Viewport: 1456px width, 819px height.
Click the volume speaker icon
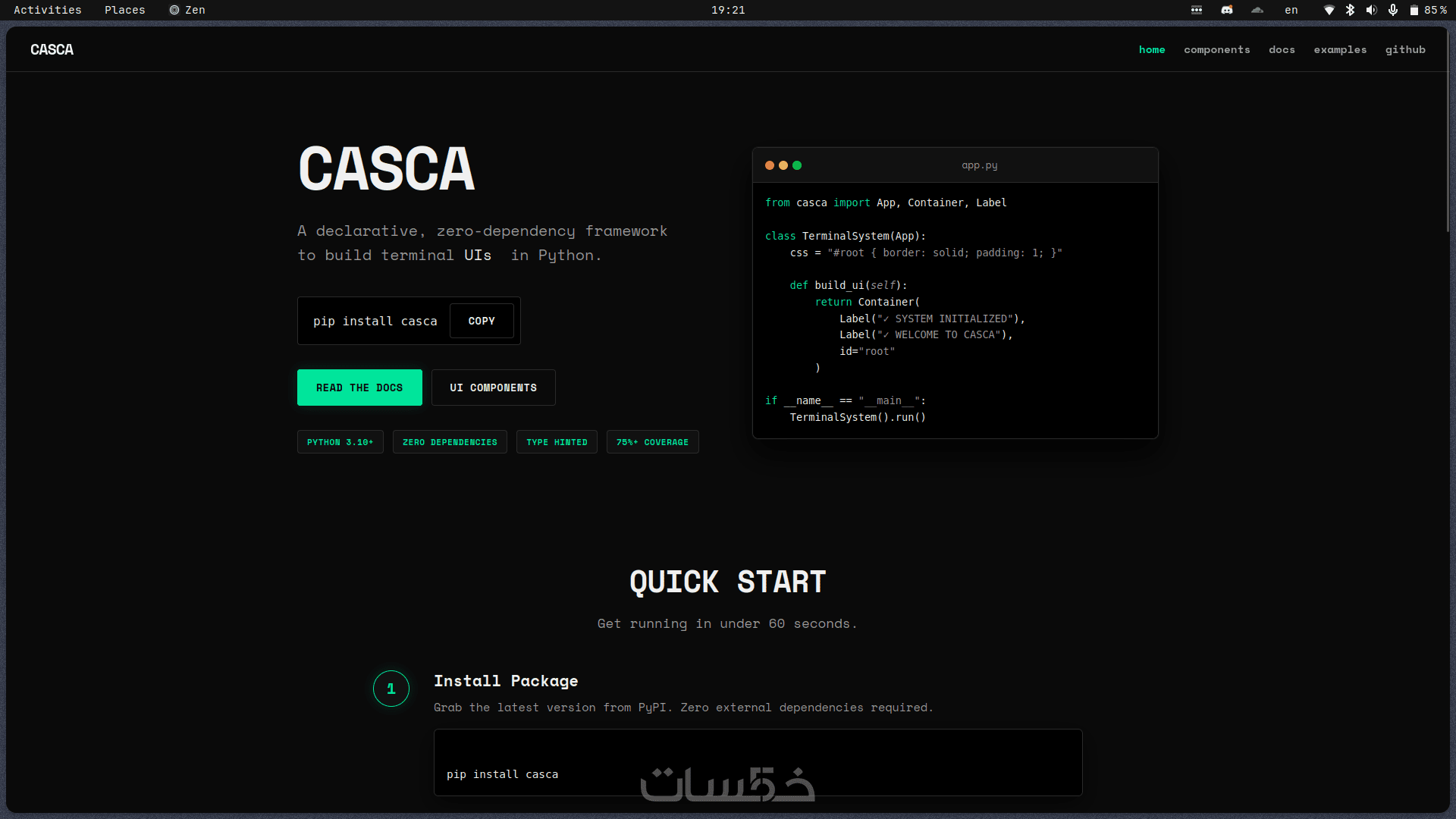tap(1371, 10)
